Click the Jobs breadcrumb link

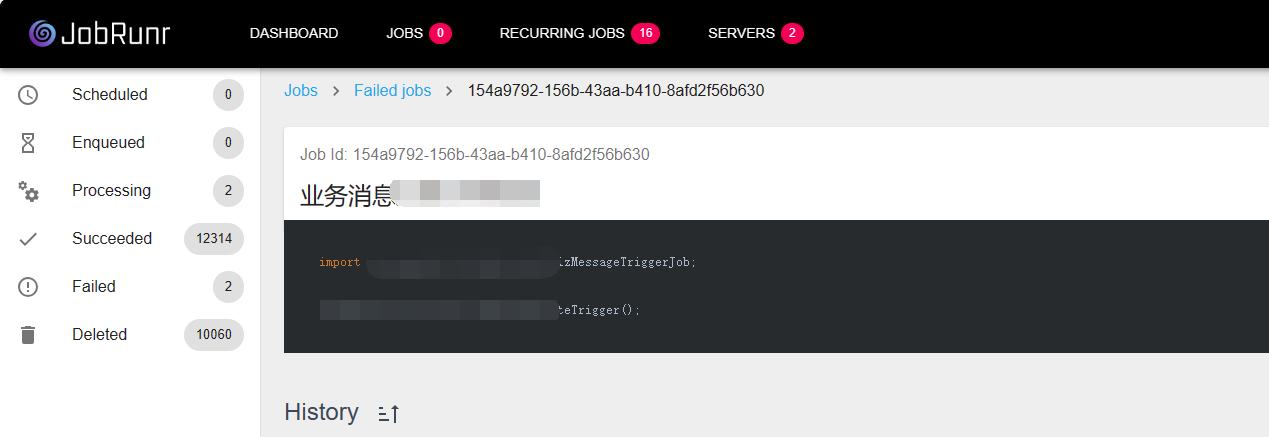[301, 91]
